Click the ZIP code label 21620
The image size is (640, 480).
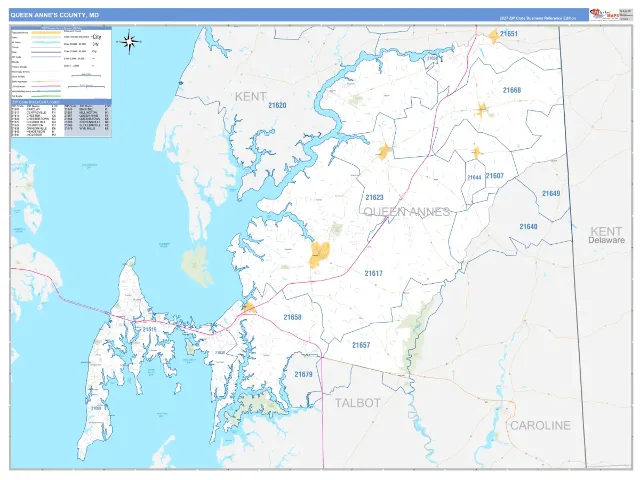[277, 105]
